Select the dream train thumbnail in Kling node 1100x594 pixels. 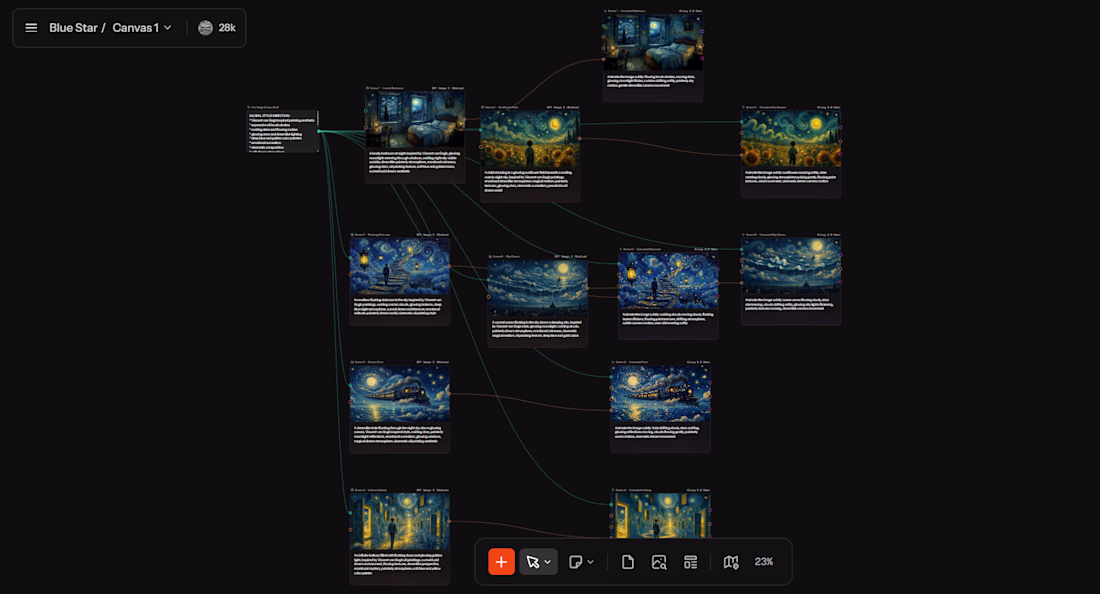[660, 393]
